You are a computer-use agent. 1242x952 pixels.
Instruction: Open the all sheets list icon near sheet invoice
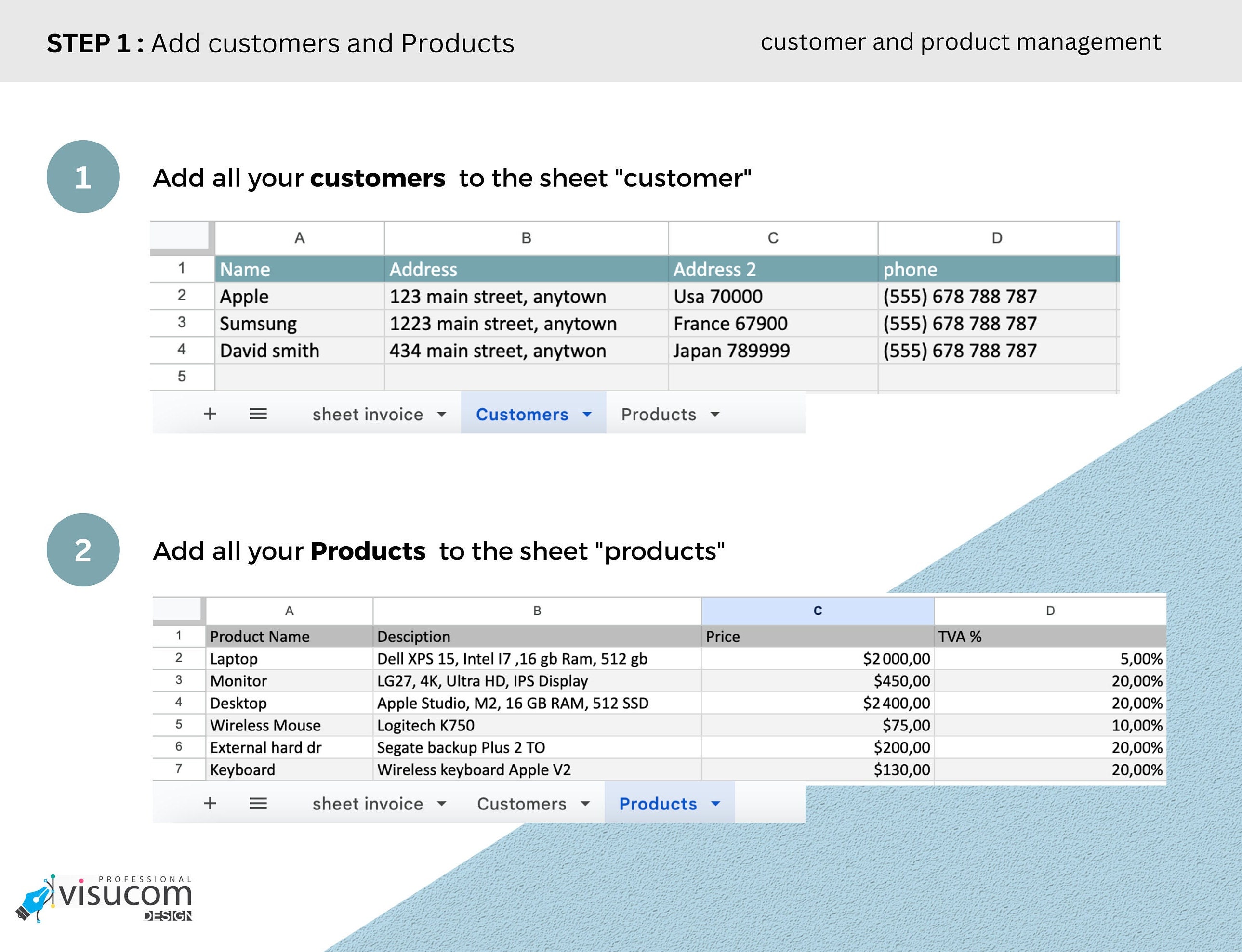[x=258, y=414]
